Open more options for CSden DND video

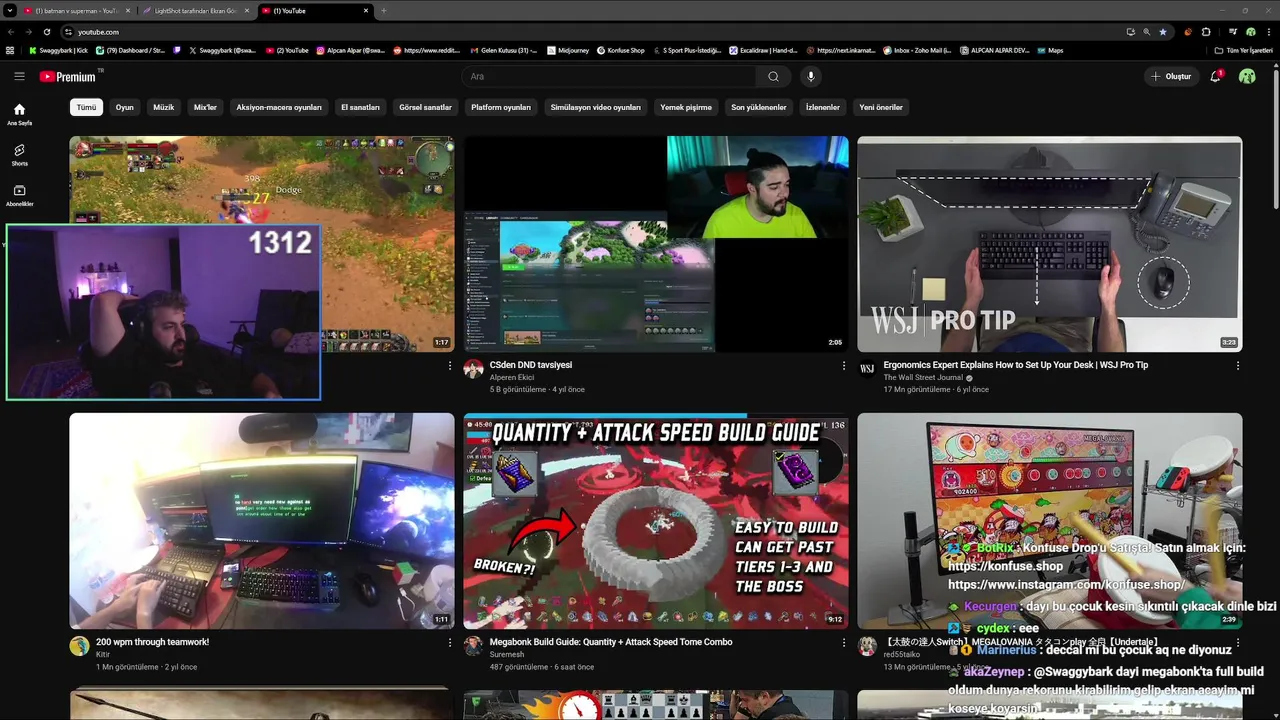click(x=844, y=366)
